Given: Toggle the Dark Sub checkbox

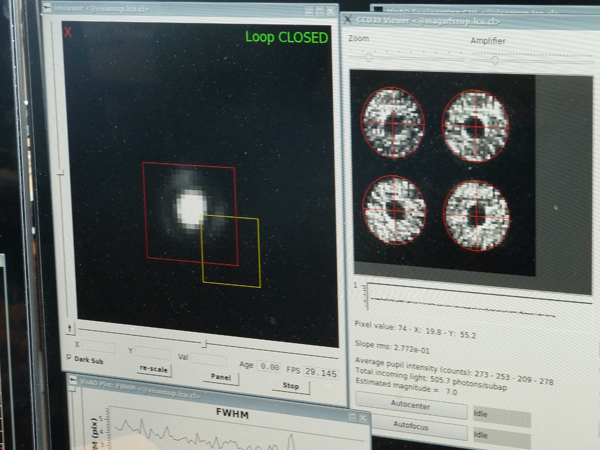Looking at the screenshot, I should click(69, 357).
